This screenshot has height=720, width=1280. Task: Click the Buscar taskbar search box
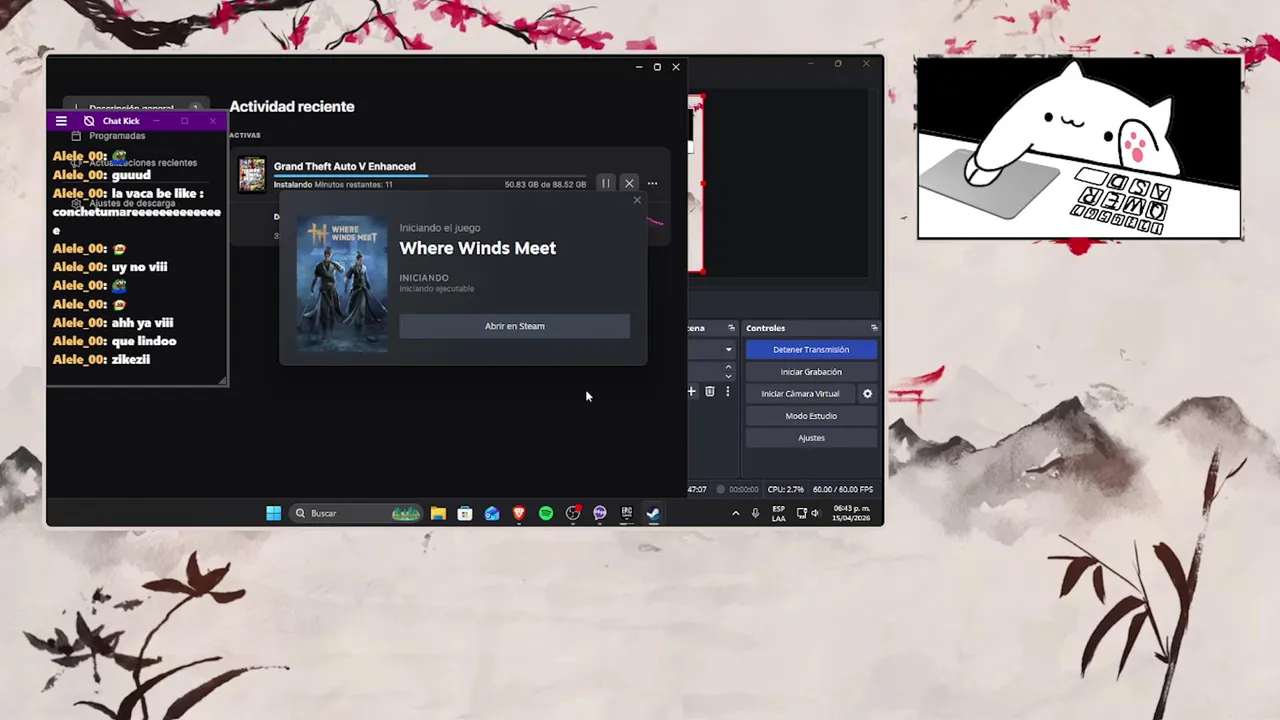click(x=356, y=513)
